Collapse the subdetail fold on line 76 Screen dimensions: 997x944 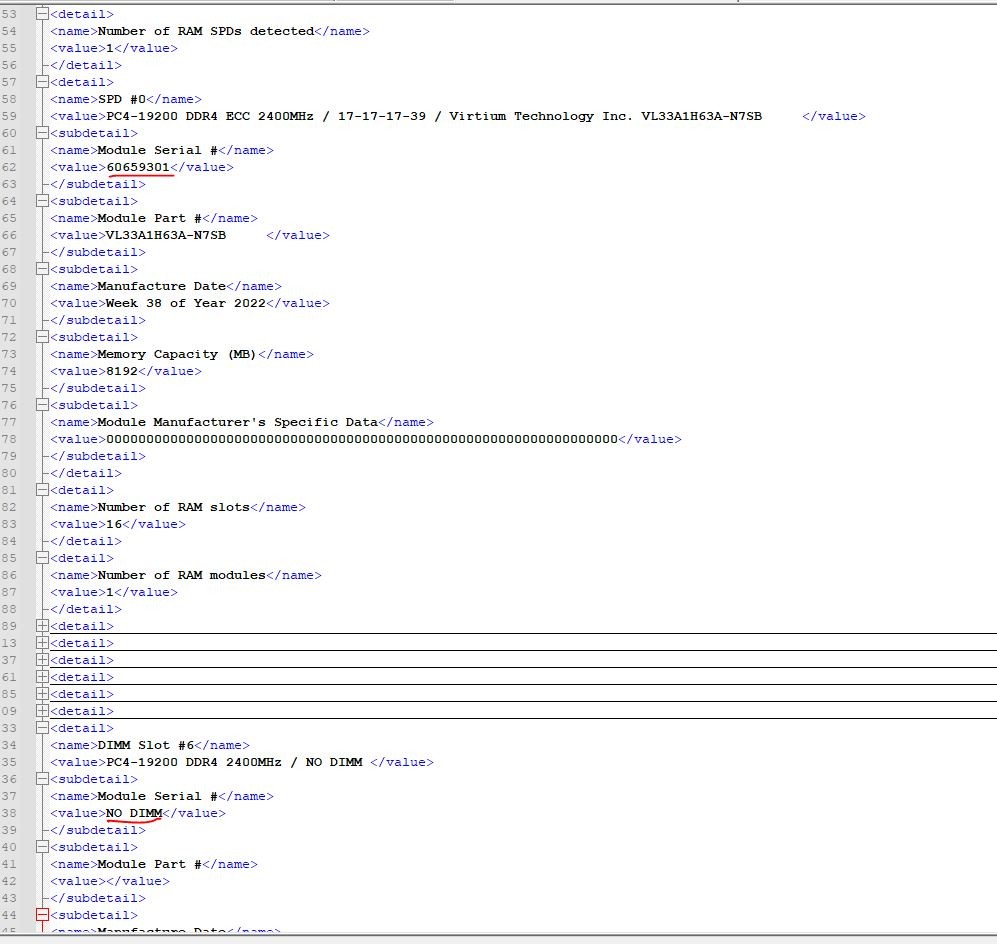click(43, 404)
